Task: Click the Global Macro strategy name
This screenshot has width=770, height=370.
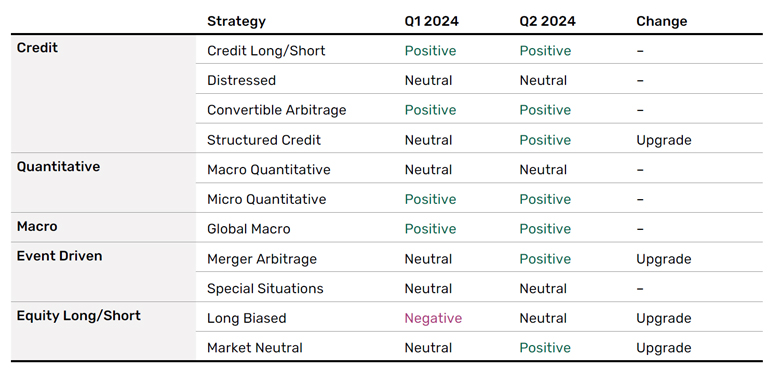Action: click(x=248, y=229)
